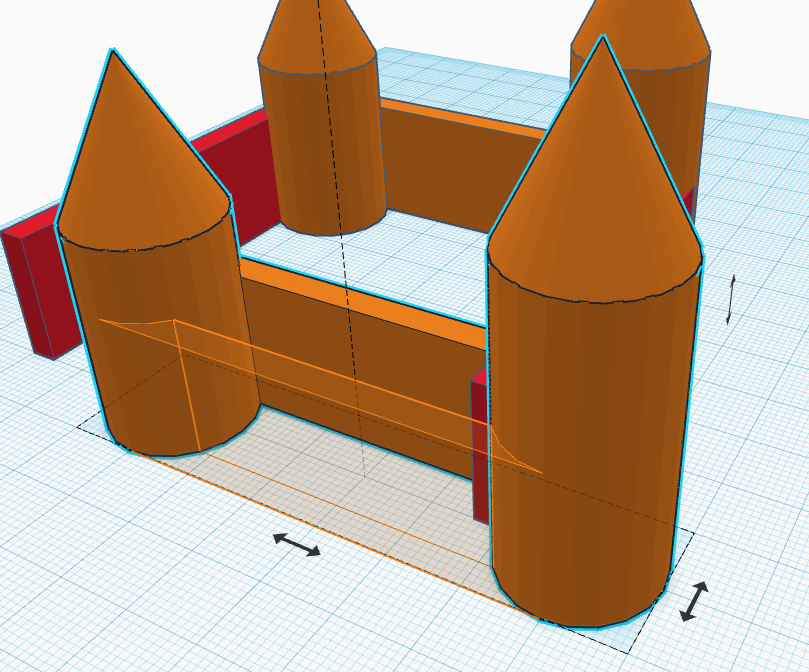
Task: Select the front-right tower's cone roof
Action: [x=596, y=191]
